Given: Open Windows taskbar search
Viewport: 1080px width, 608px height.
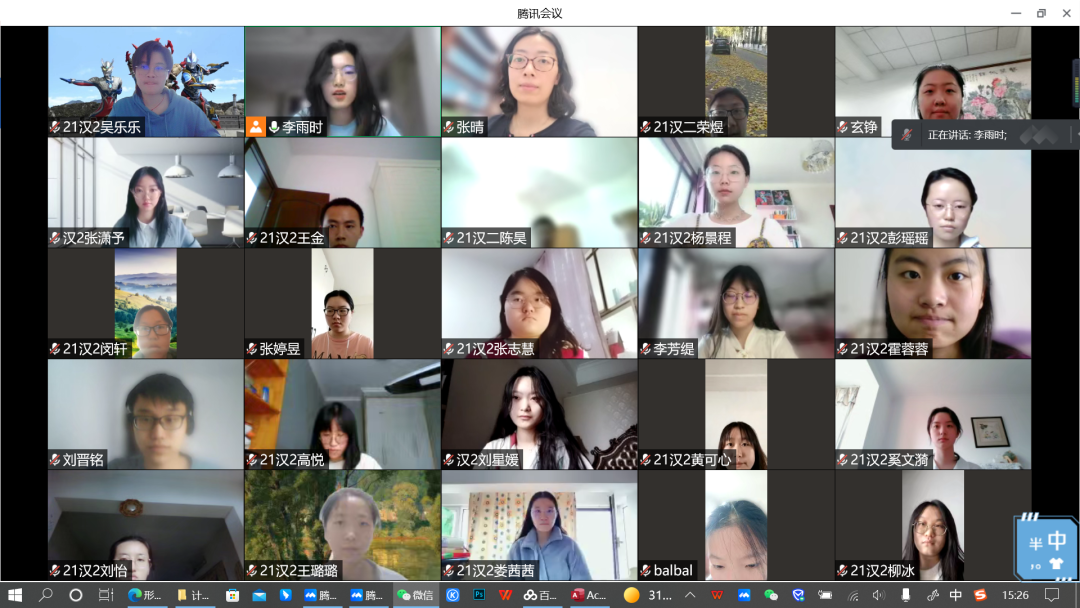Looking at the screenshot, I should click(x=46, y=595).
